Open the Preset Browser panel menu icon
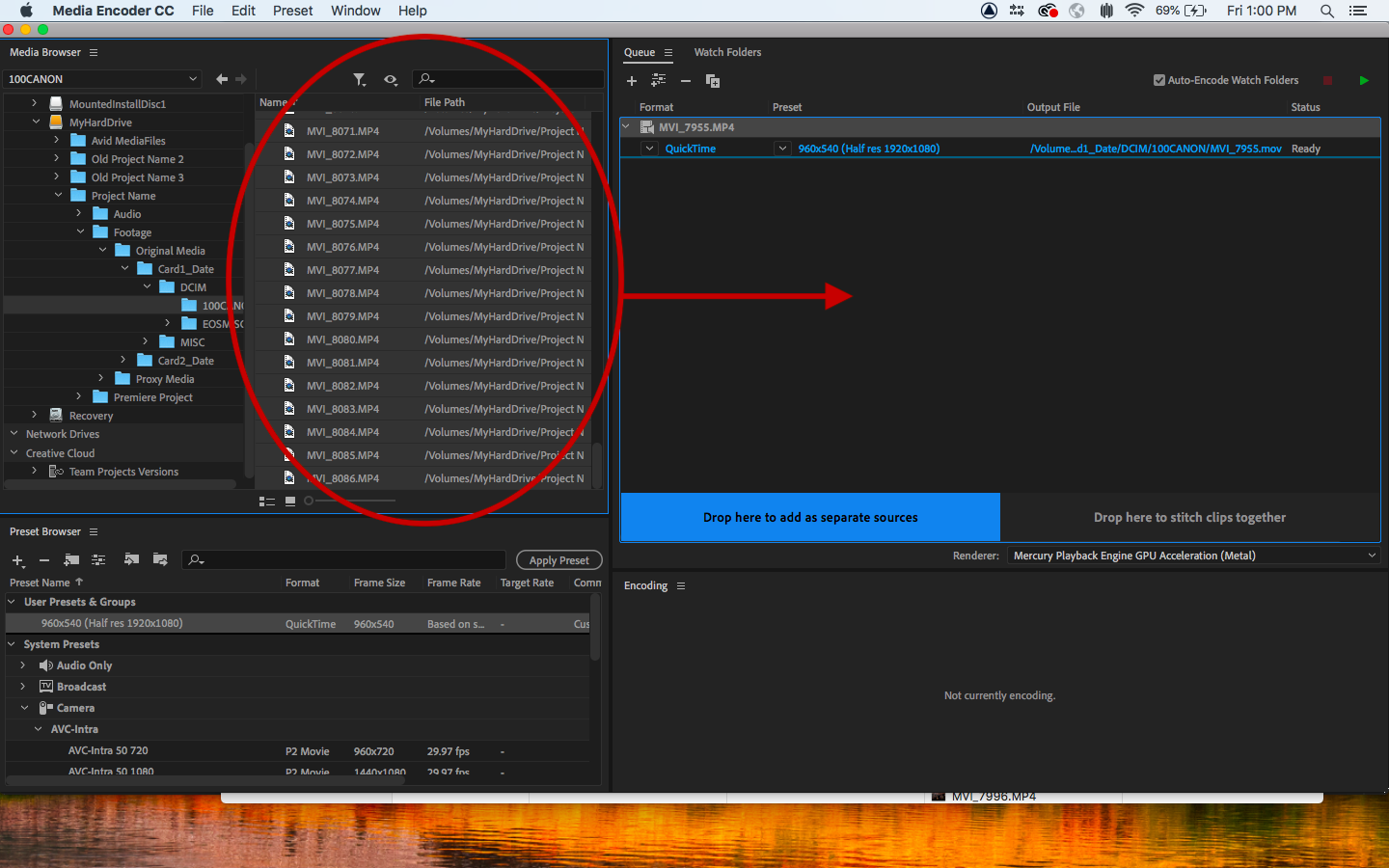 94,532
